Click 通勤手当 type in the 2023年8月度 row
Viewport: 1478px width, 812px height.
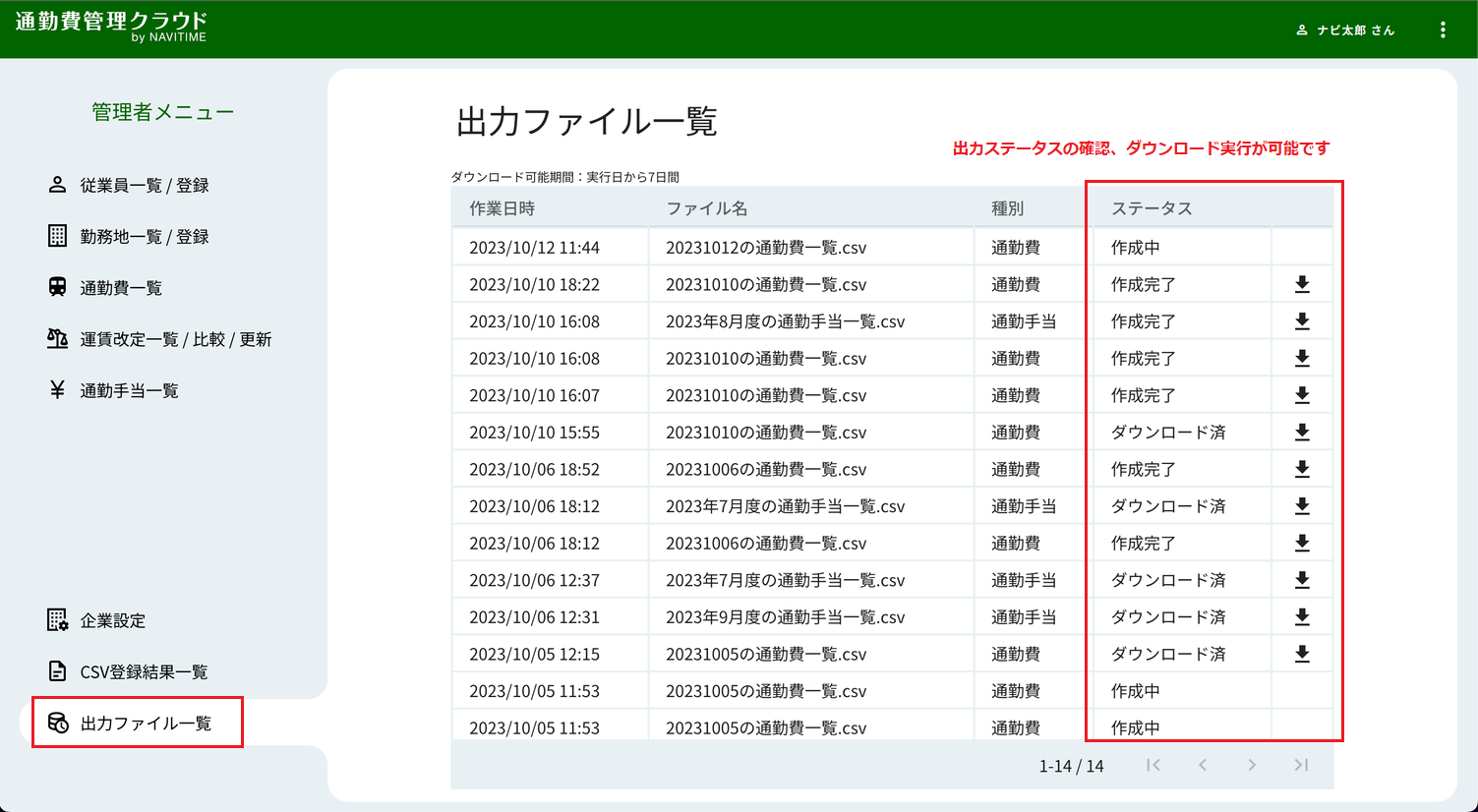click(x=1024, y=321)
